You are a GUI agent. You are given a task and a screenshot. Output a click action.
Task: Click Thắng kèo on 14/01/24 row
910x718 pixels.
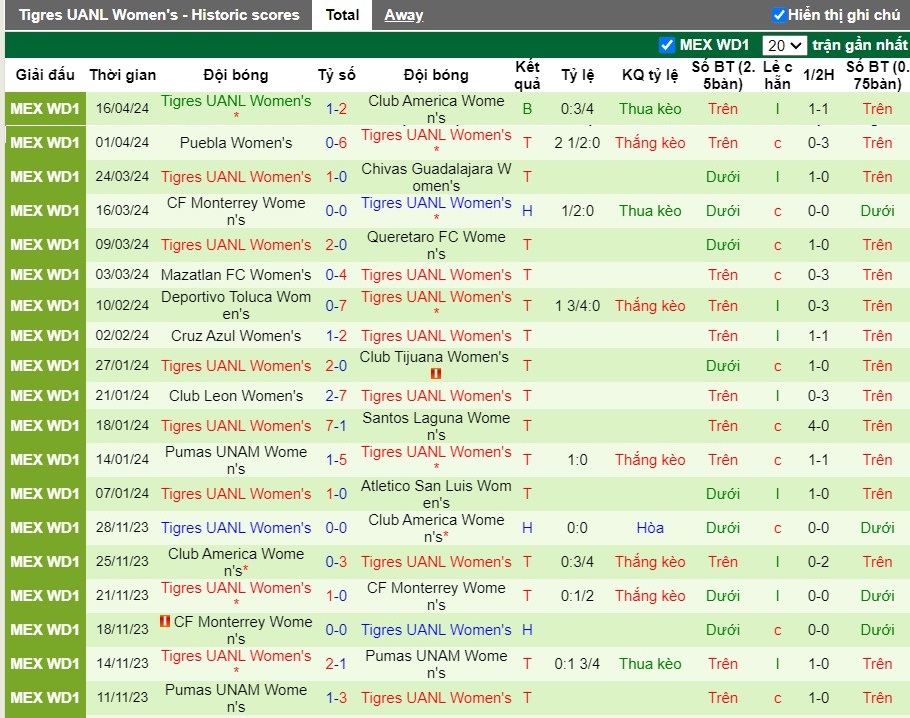650,460
